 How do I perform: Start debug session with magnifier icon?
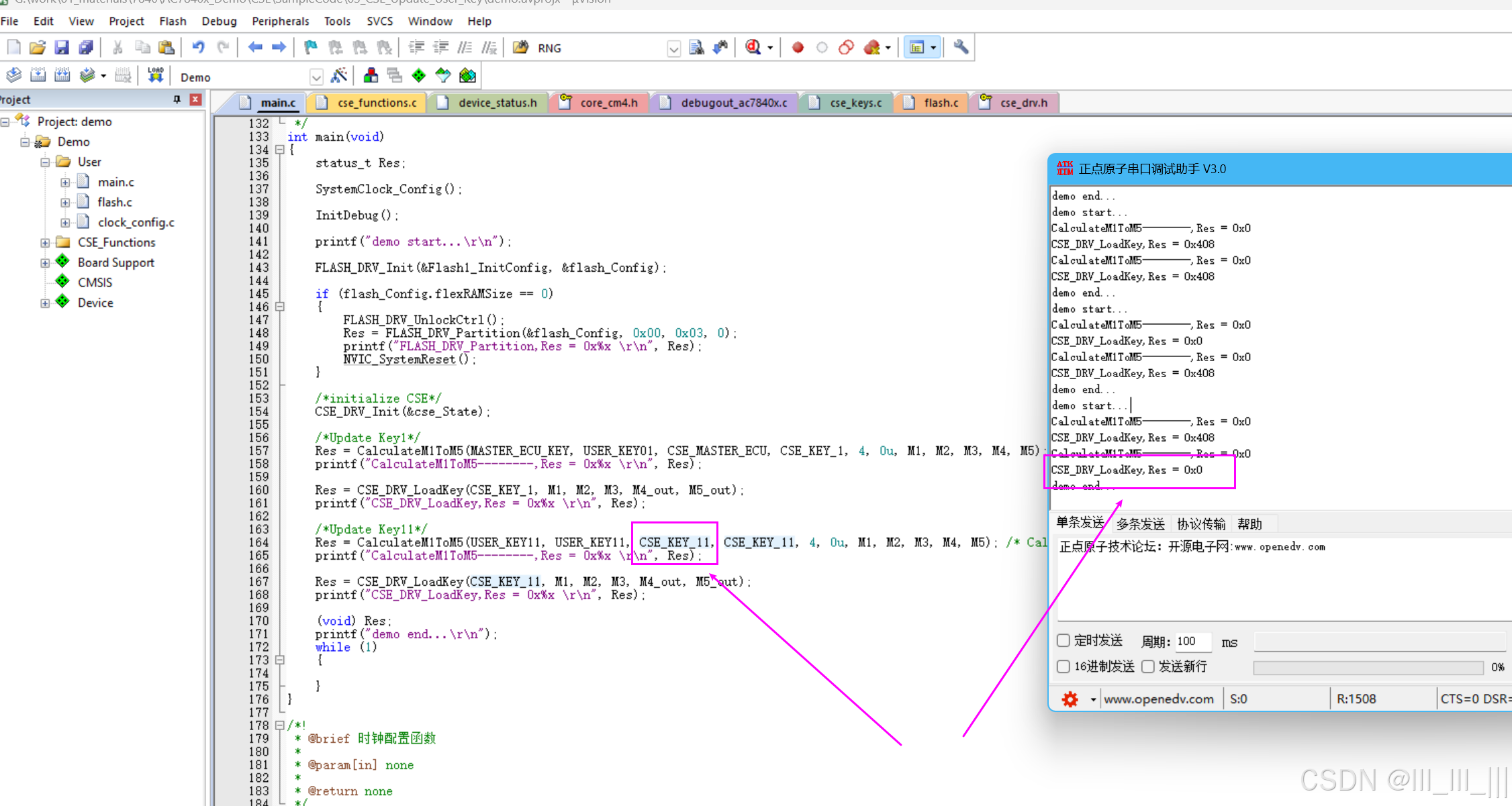[x=753, y=47]
